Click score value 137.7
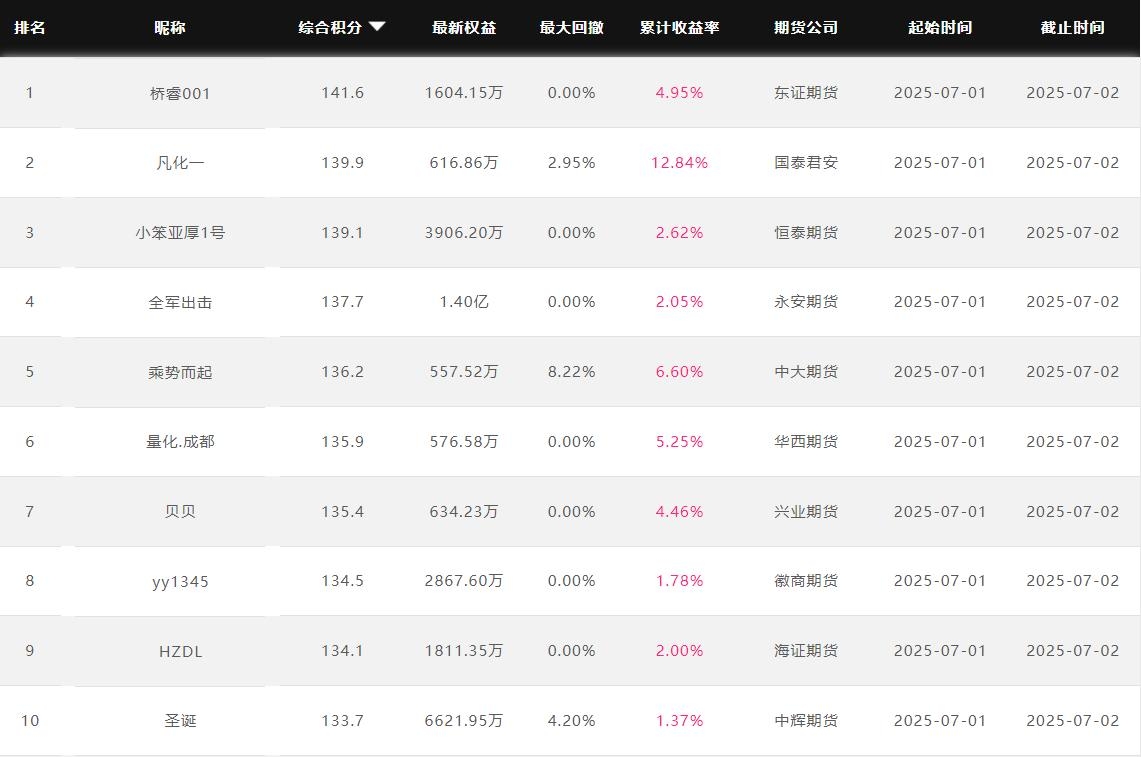Image resolution: width=1141 pixels, height=757 pixels. (342, 302)
